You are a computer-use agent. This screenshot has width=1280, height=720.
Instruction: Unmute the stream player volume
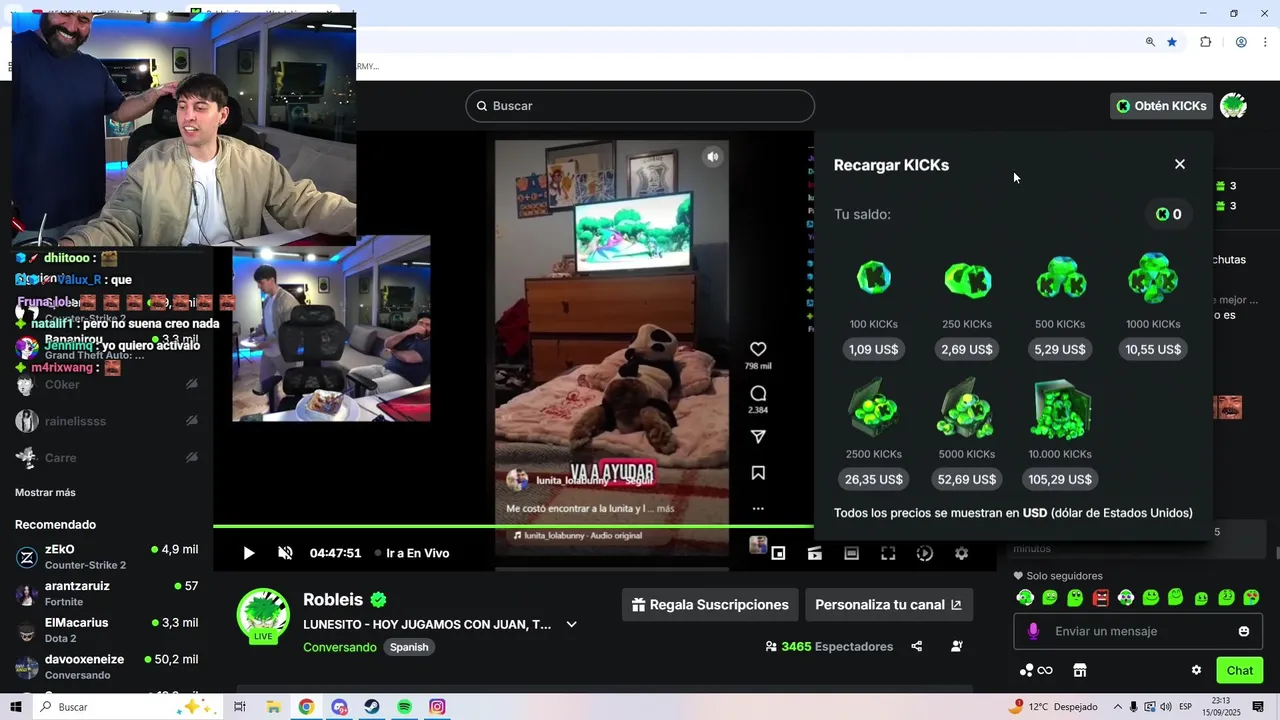(x=285, y=553)
